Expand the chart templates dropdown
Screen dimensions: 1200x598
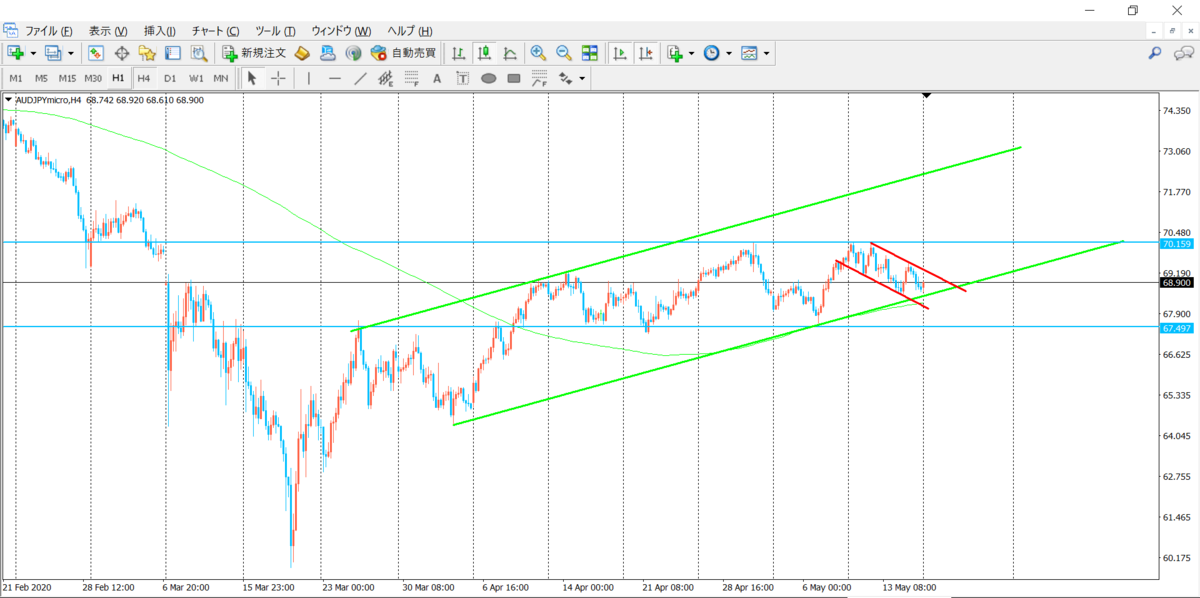(767, 53)
